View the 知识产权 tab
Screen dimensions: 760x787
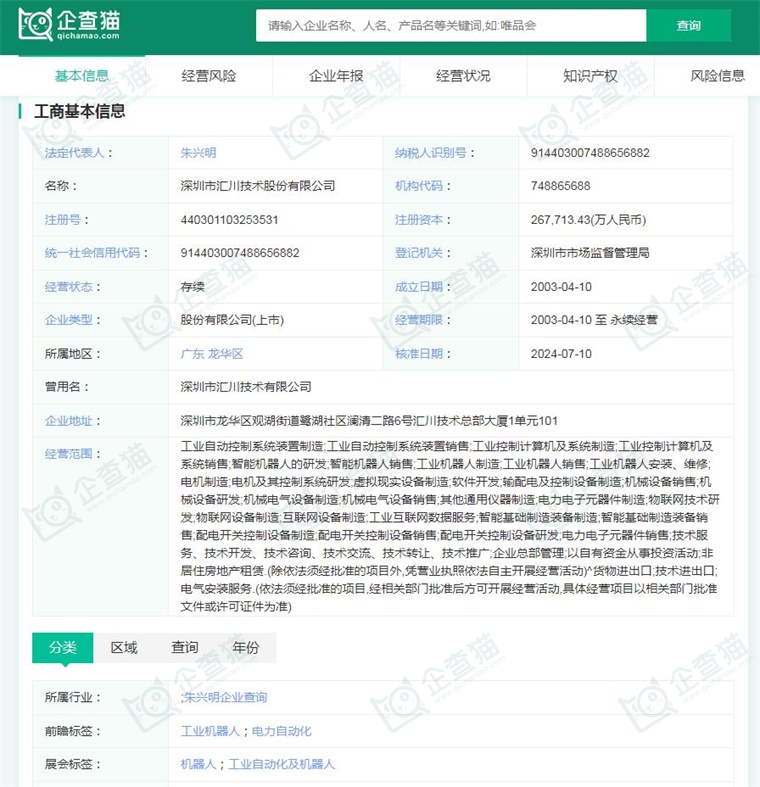click(x=590, y=76)
